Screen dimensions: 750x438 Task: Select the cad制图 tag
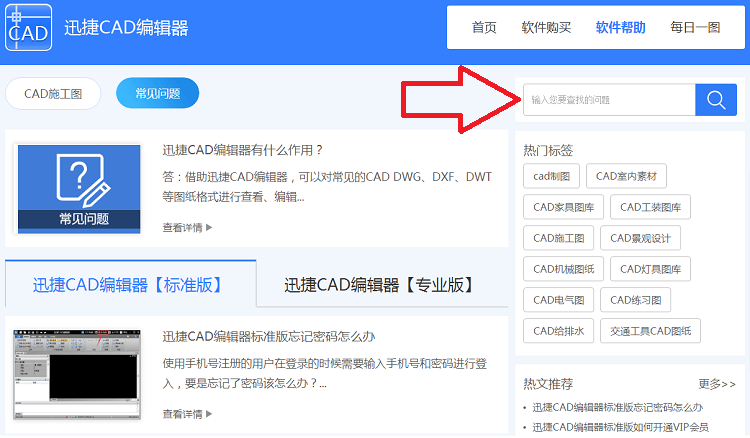point(551,176)
